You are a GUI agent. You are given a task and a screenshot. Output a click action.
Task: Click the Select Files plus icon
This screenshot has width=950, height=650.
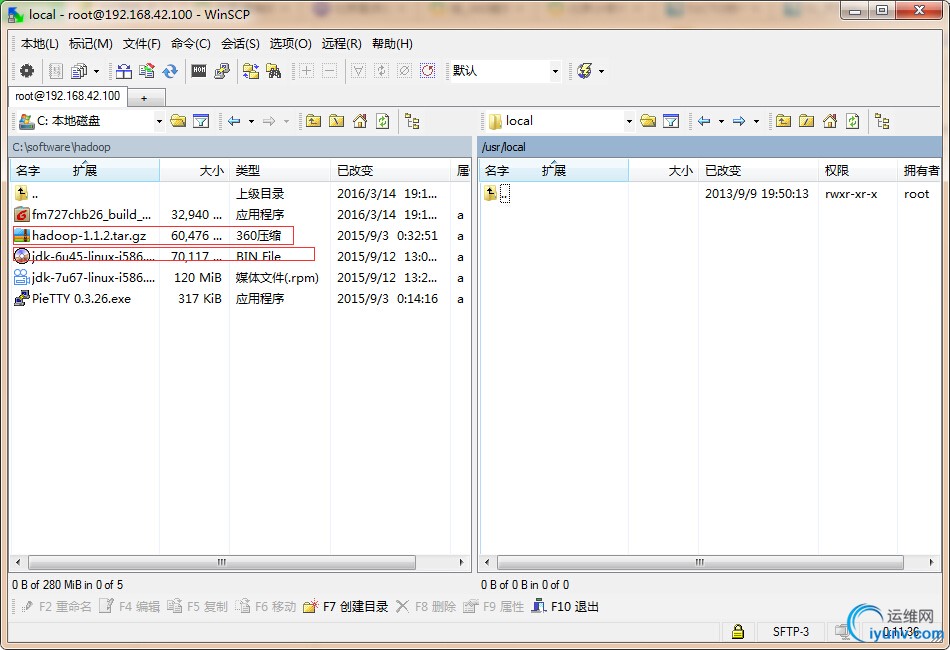(307, 71)
